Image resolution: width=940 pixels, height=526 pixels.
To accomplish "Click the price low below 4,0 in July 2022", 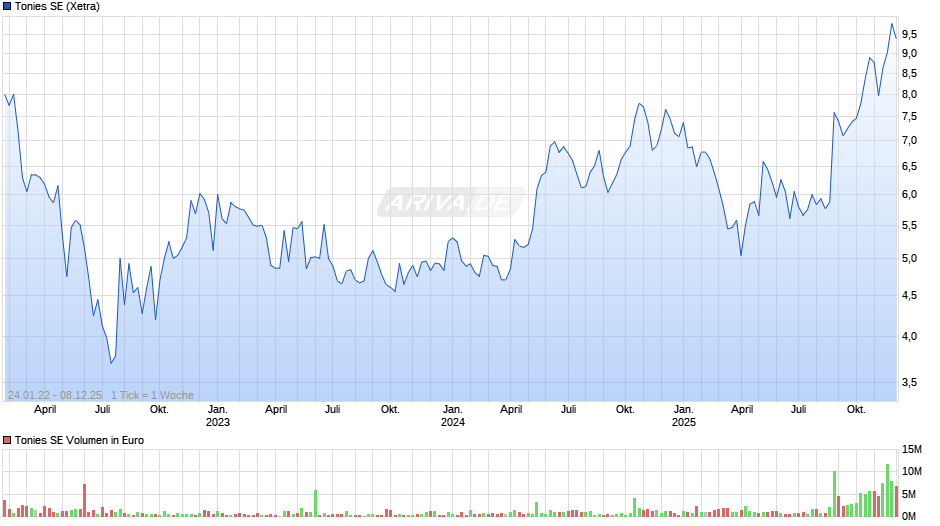I will pos(111,362).
